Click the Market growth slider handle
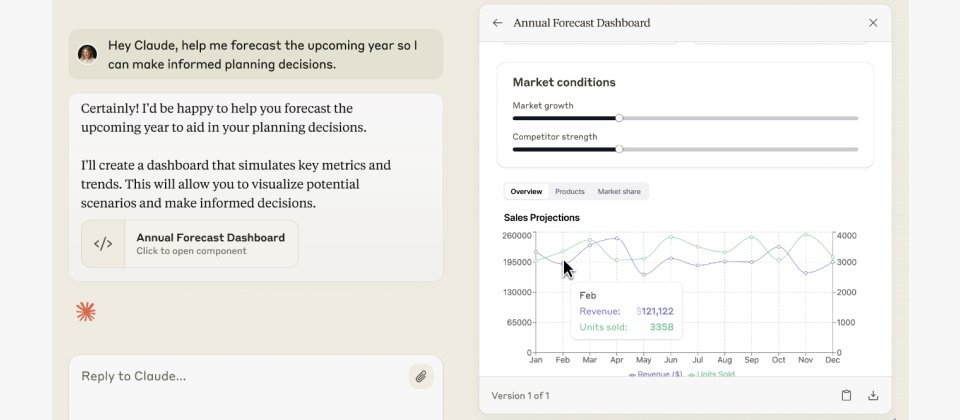Image resolution: width=960 pixels, height=420 pixels. pyautogui.click(x=619, y=118)
